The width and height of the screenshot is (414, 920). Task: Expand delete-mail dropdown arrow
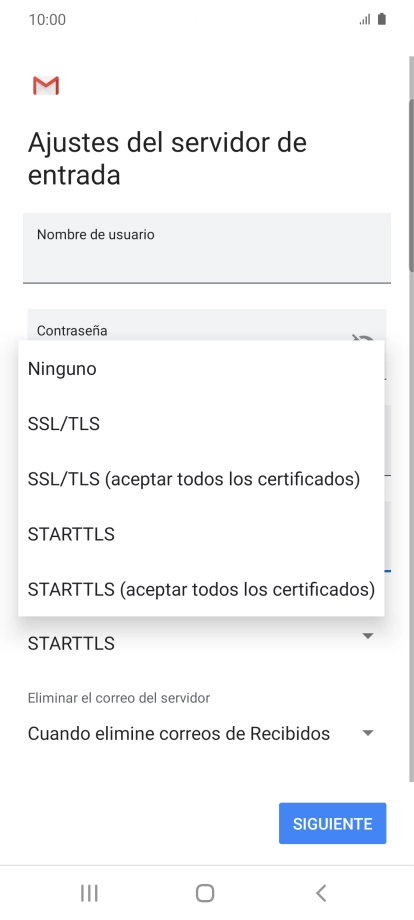point(368,733)
